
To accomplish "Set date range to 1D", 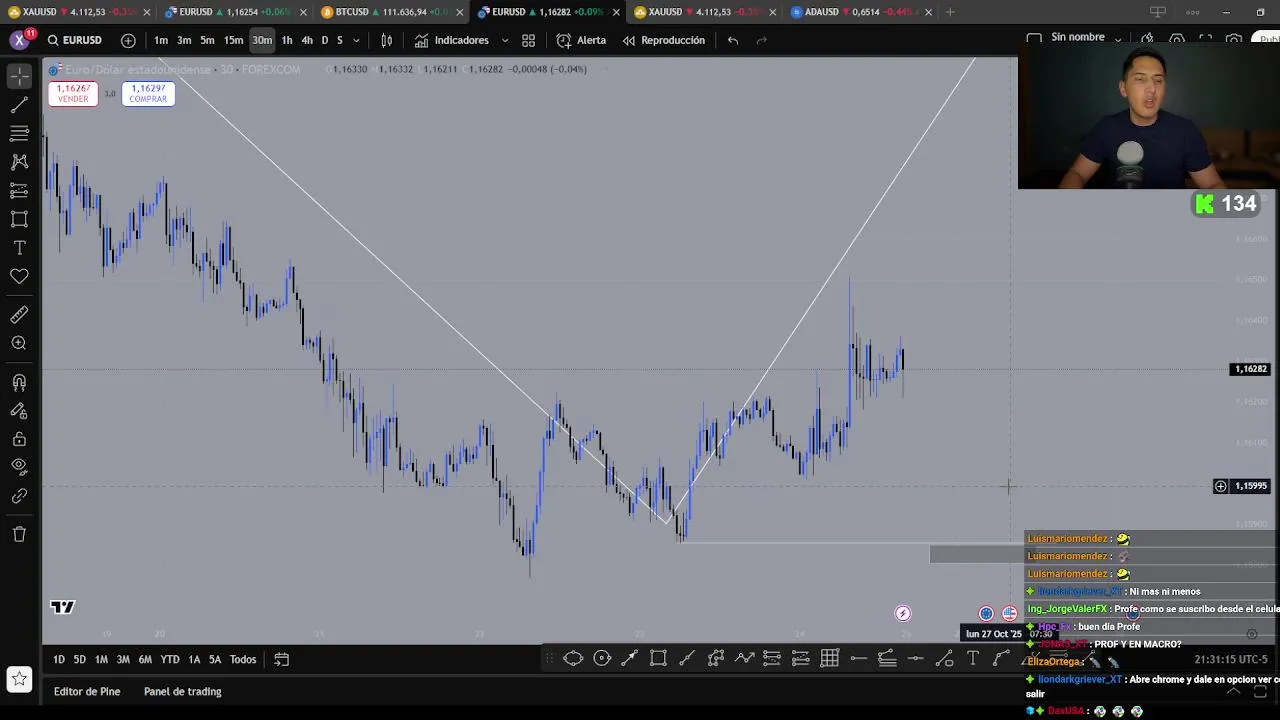I will 58,659.
